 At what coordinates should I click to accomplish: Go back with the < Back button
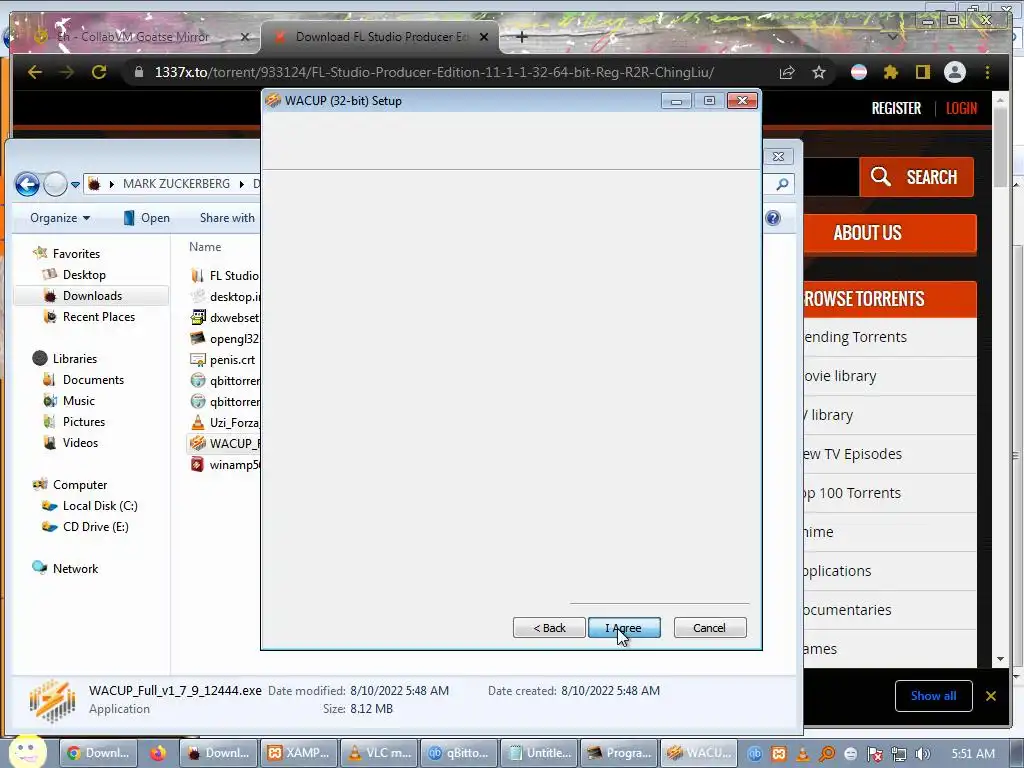pos(549,628)
